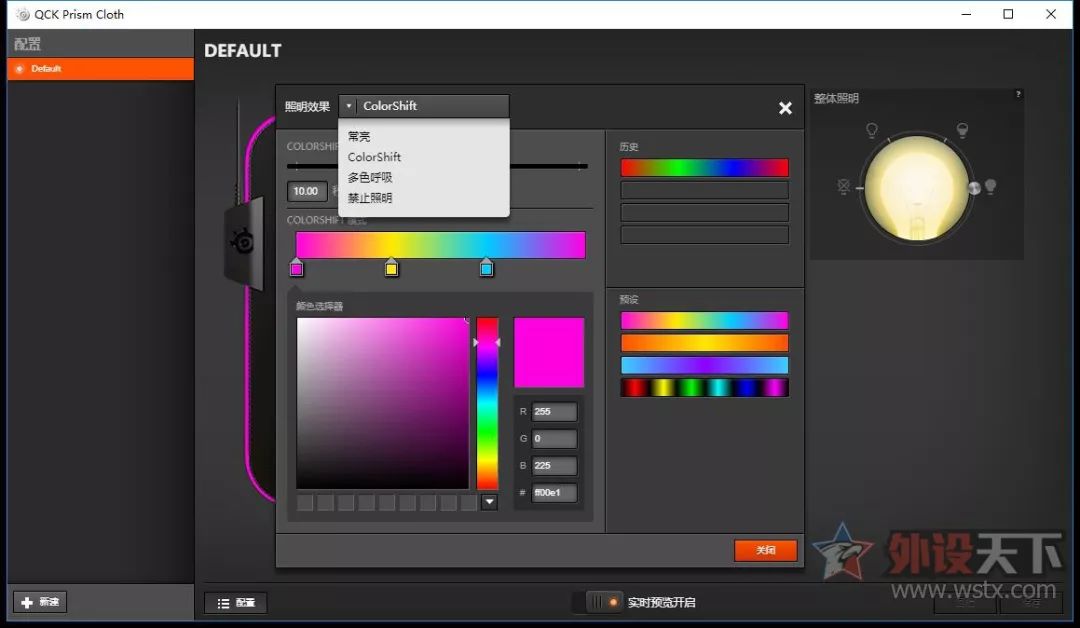Image resolution: width=1080 pixels, height=628 pixels.
Task: Close the lighting dialog with the white X
Action: [785, 108]
